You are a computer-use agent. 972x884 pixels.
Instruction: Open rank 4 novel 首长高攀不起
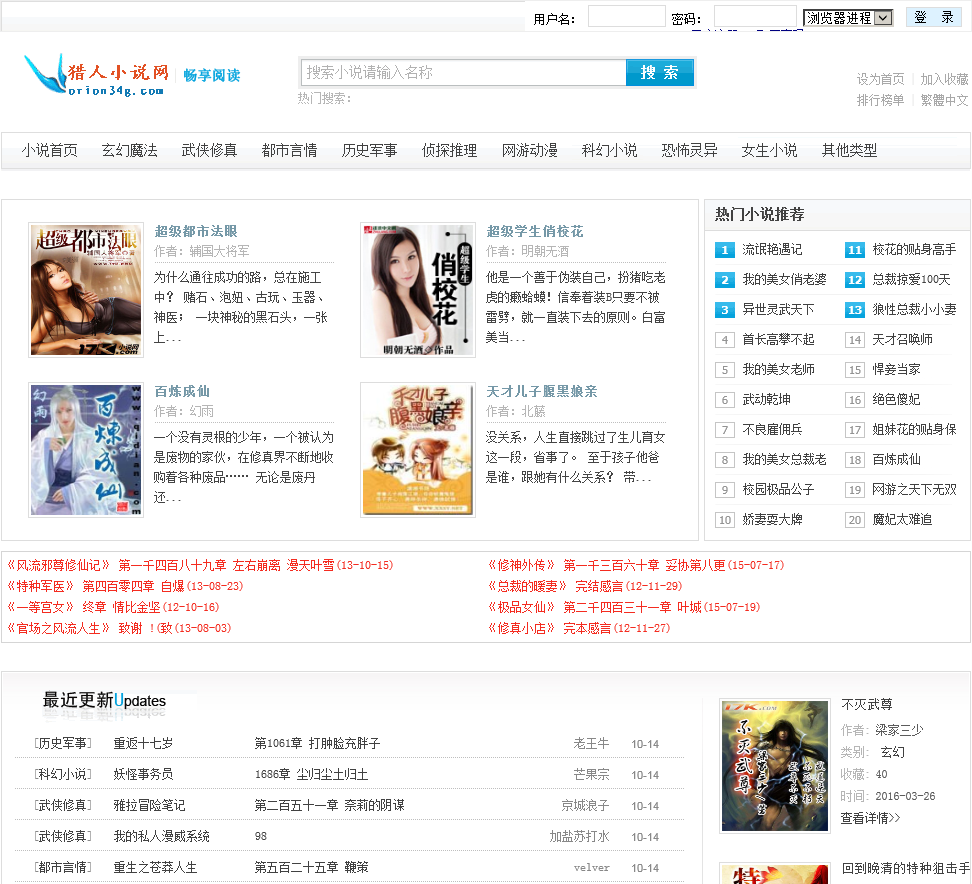coord(779,340)
